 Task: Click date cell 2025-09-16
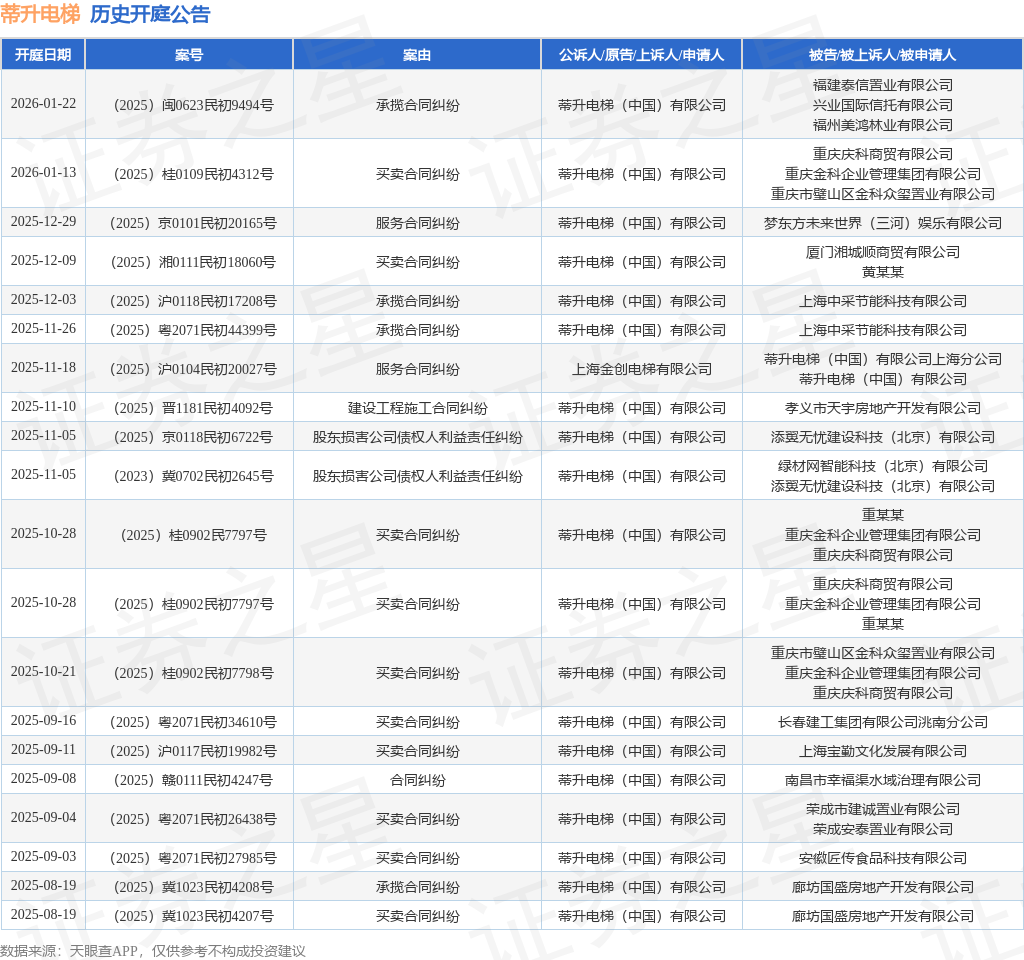point(43,720)
